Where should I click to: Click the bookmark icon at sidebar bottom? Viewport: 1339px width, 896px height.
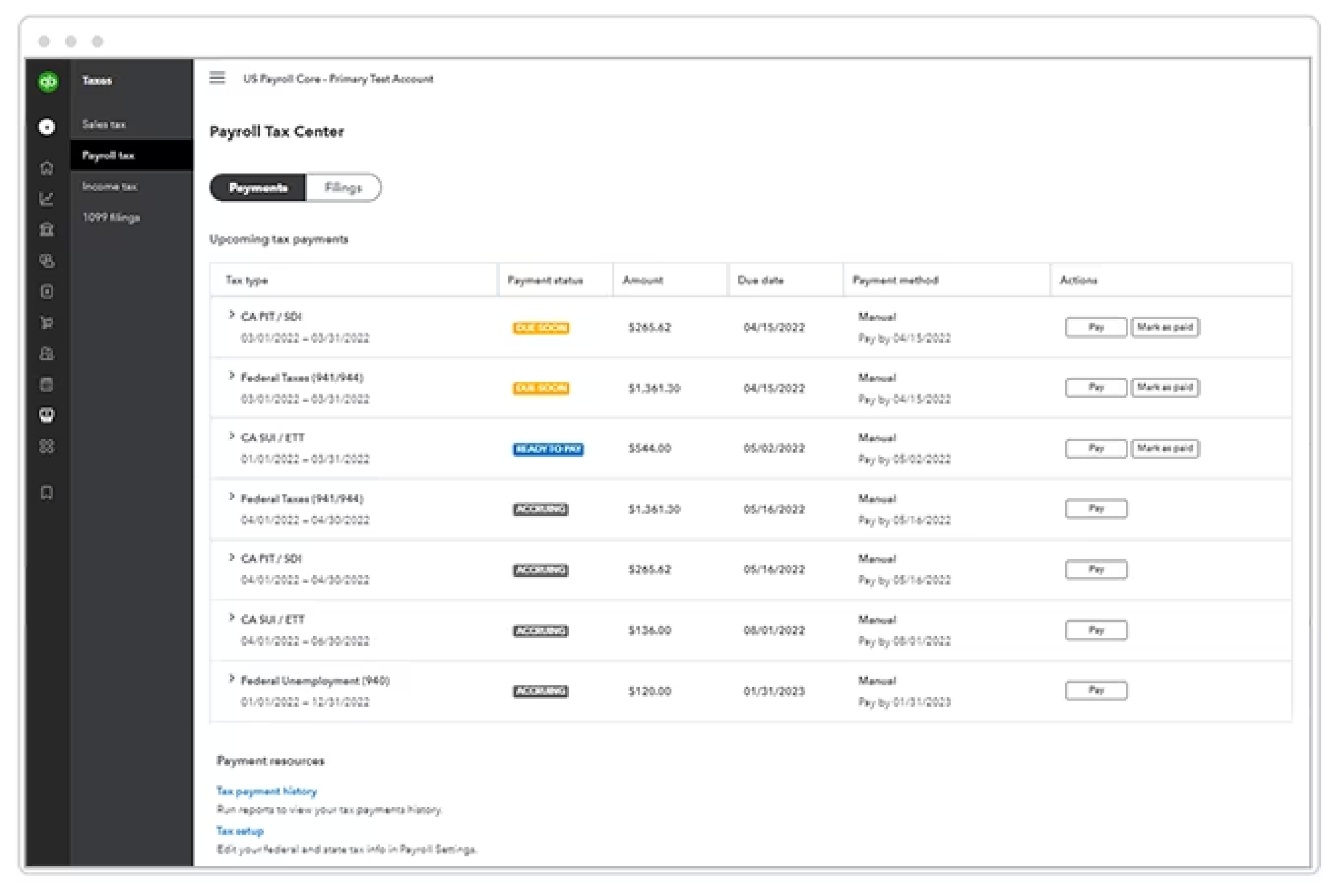[x=47, y=493]
